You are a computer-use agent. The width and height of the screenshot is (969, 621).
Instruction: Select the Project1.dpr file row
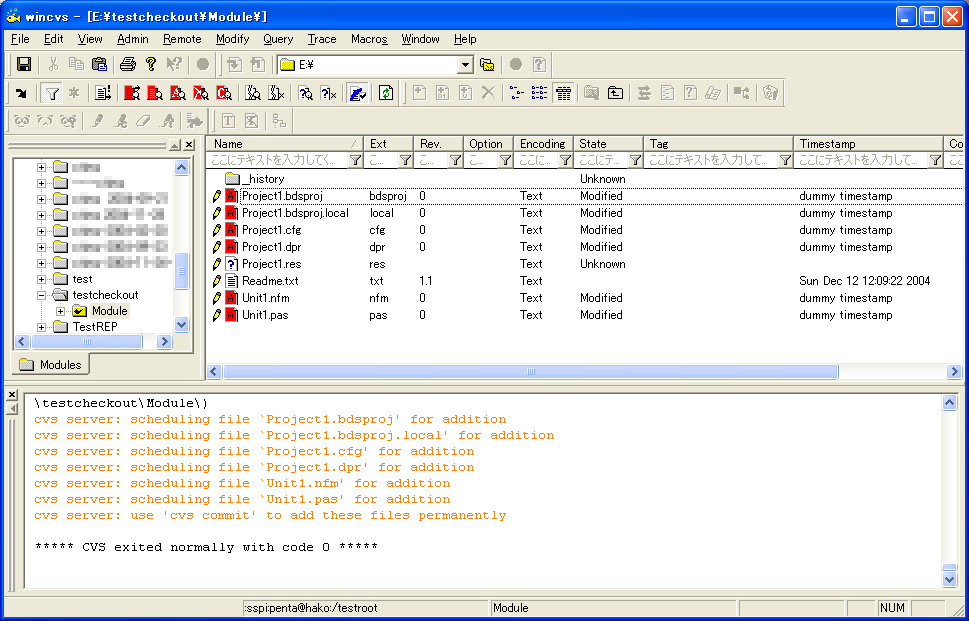584,247
